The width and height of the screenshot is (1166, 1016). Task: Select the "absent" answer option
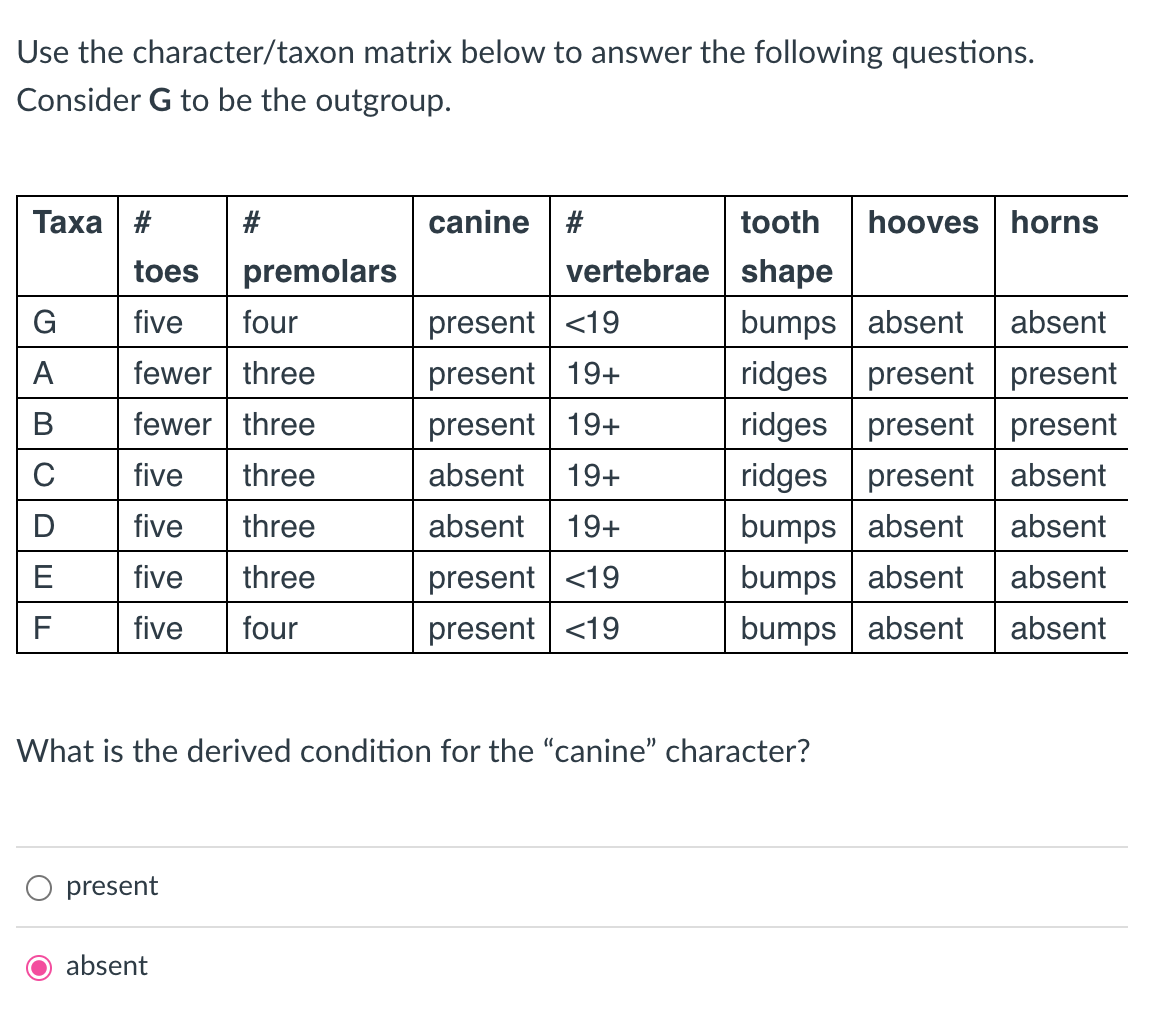pos(106,966)
